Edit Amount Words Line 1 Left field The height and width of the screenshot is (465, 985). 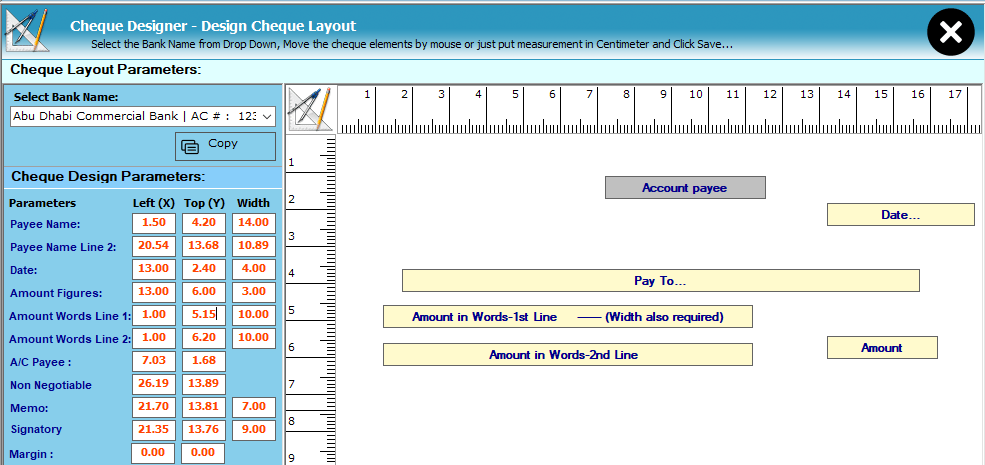pyautogui.click(x=154, y=315)
